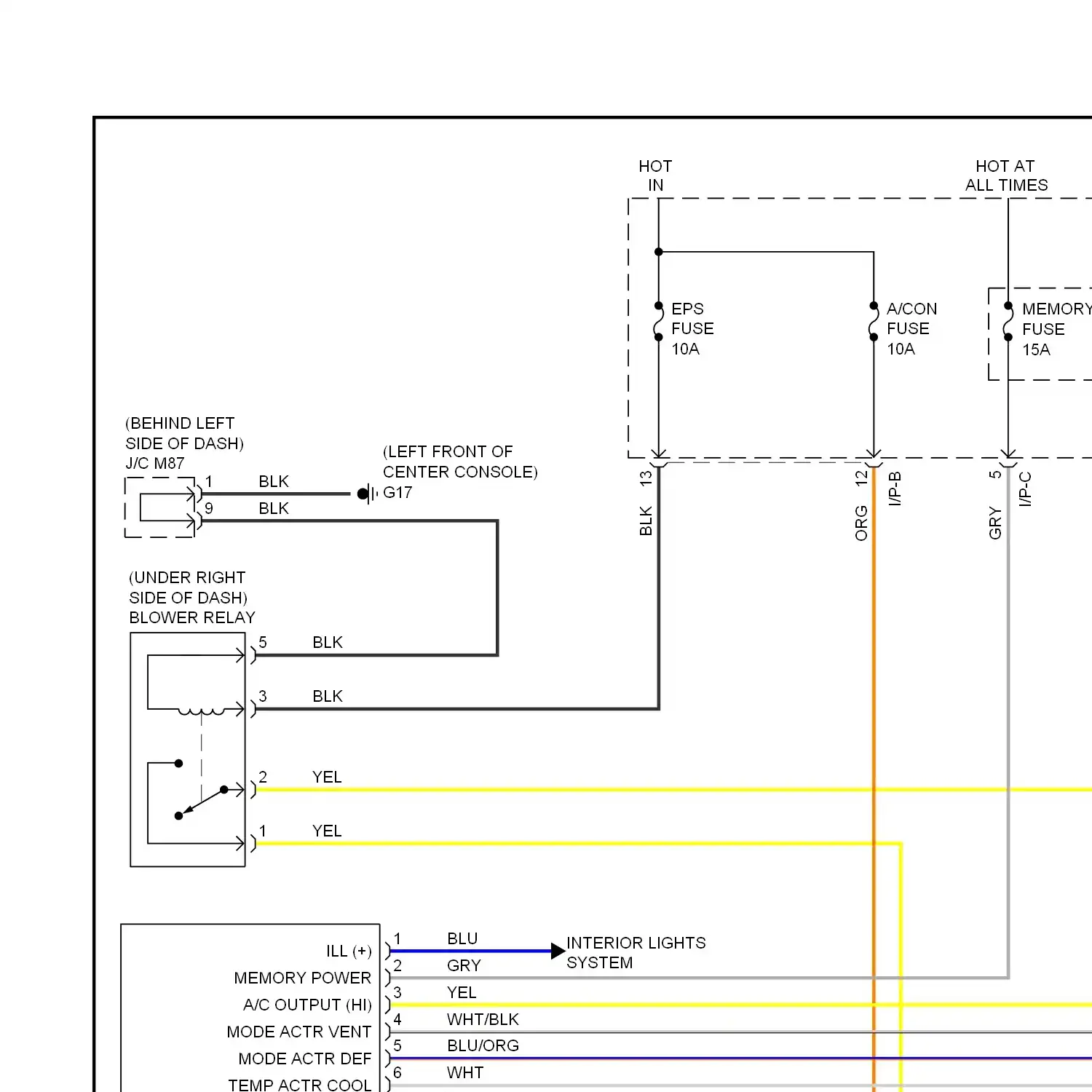Click the blower relay coil symbol

tap(202, 711)
